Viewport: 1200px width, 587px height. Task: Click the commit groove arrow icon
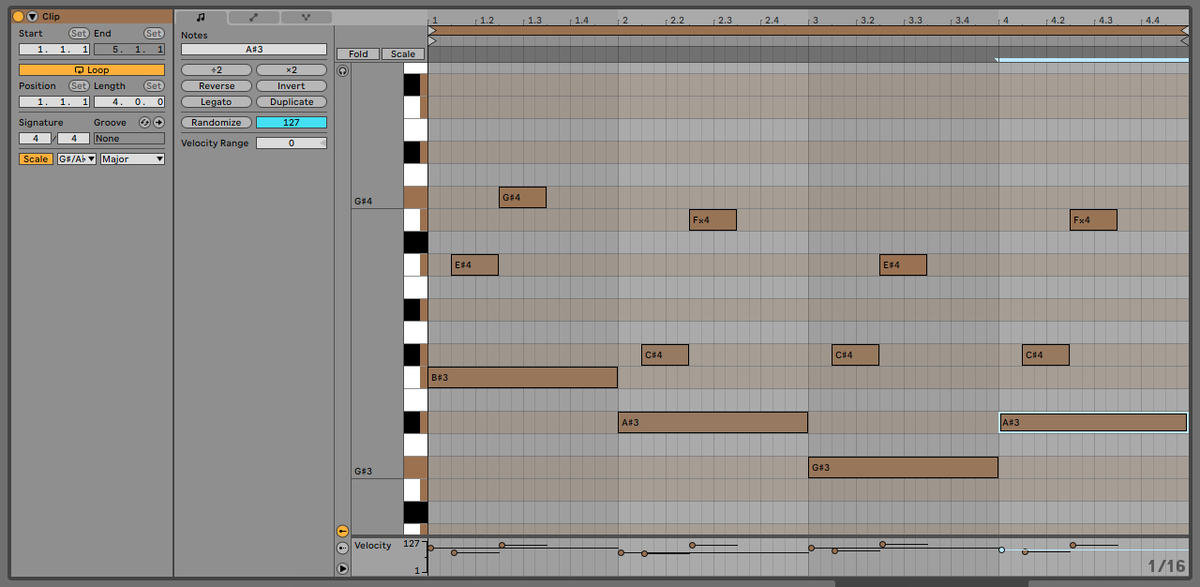point(158,122)
